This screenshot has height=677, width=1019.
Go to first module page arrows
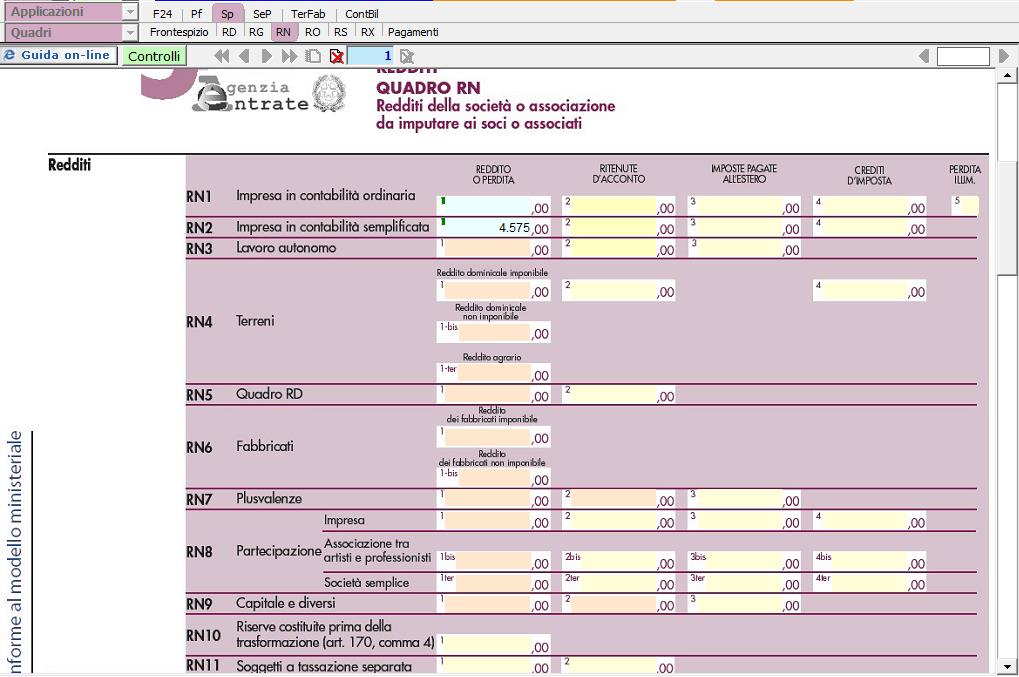tap(222, 57)
